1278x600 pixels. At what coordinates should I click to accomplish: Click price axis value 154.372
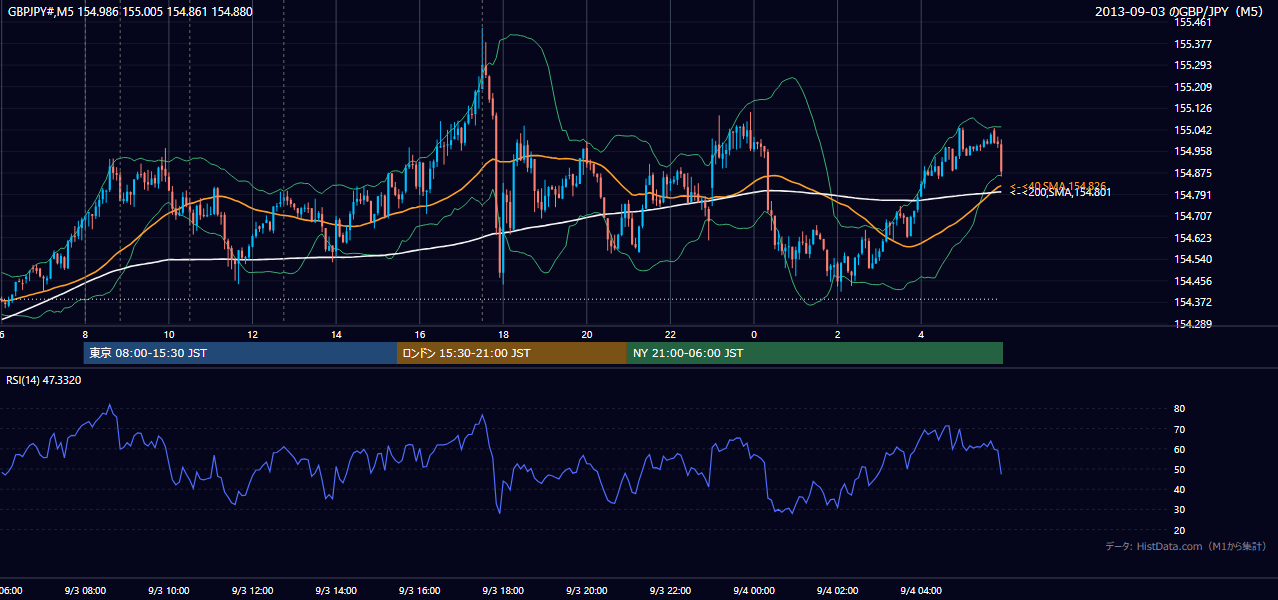click(x=1194, y=302)
